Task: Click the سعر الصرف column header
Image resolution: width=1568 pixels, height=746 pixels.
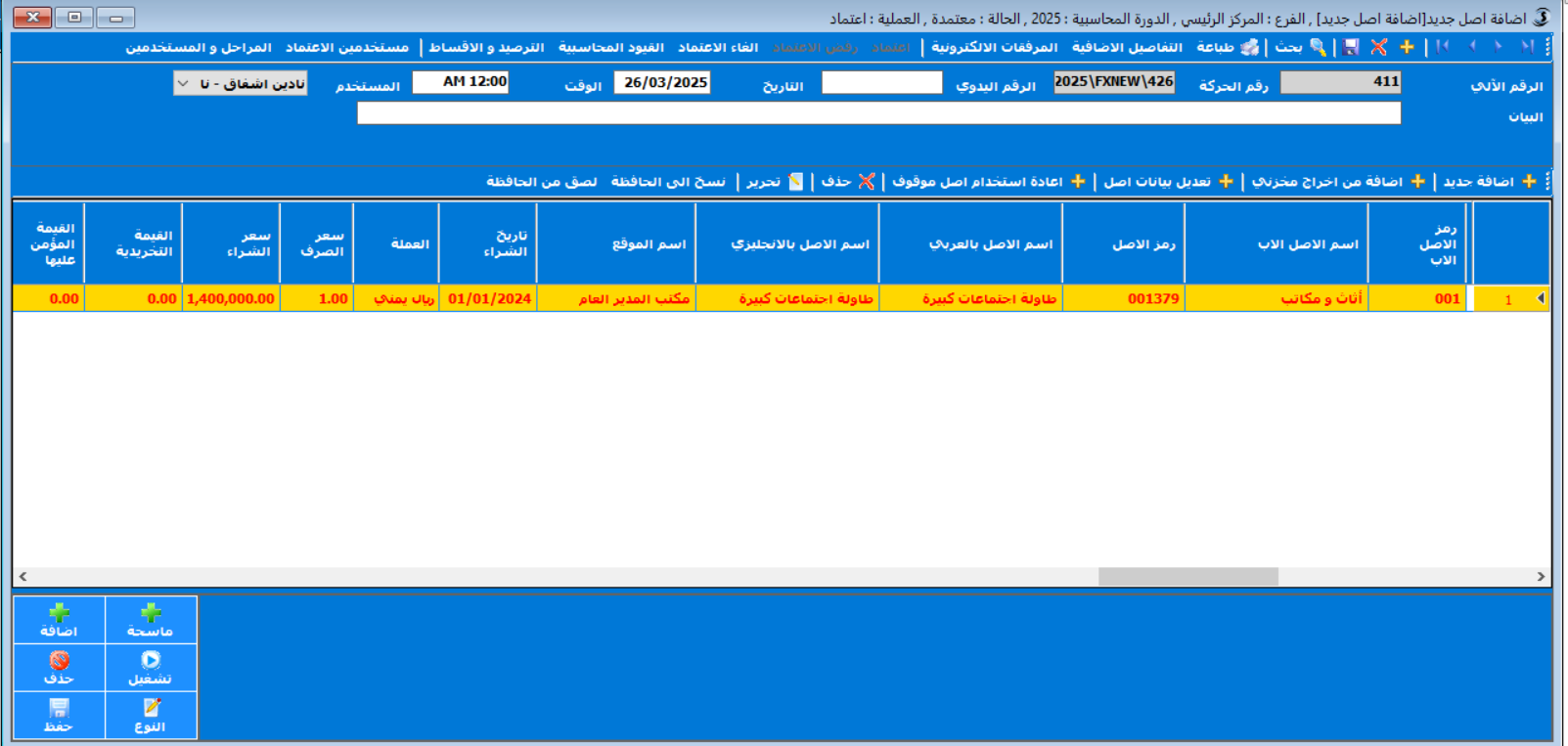Action: tap(317, 243)
